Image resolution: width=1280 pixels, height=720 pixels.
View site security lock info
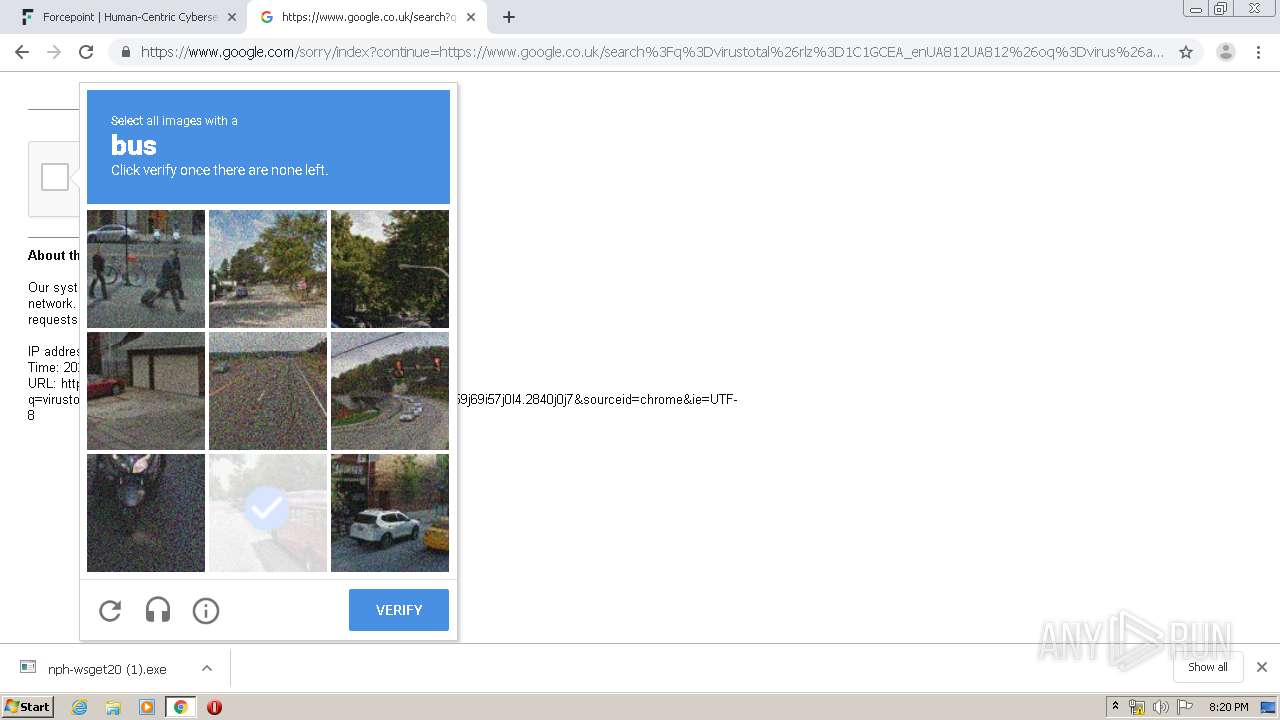(125, 52)
